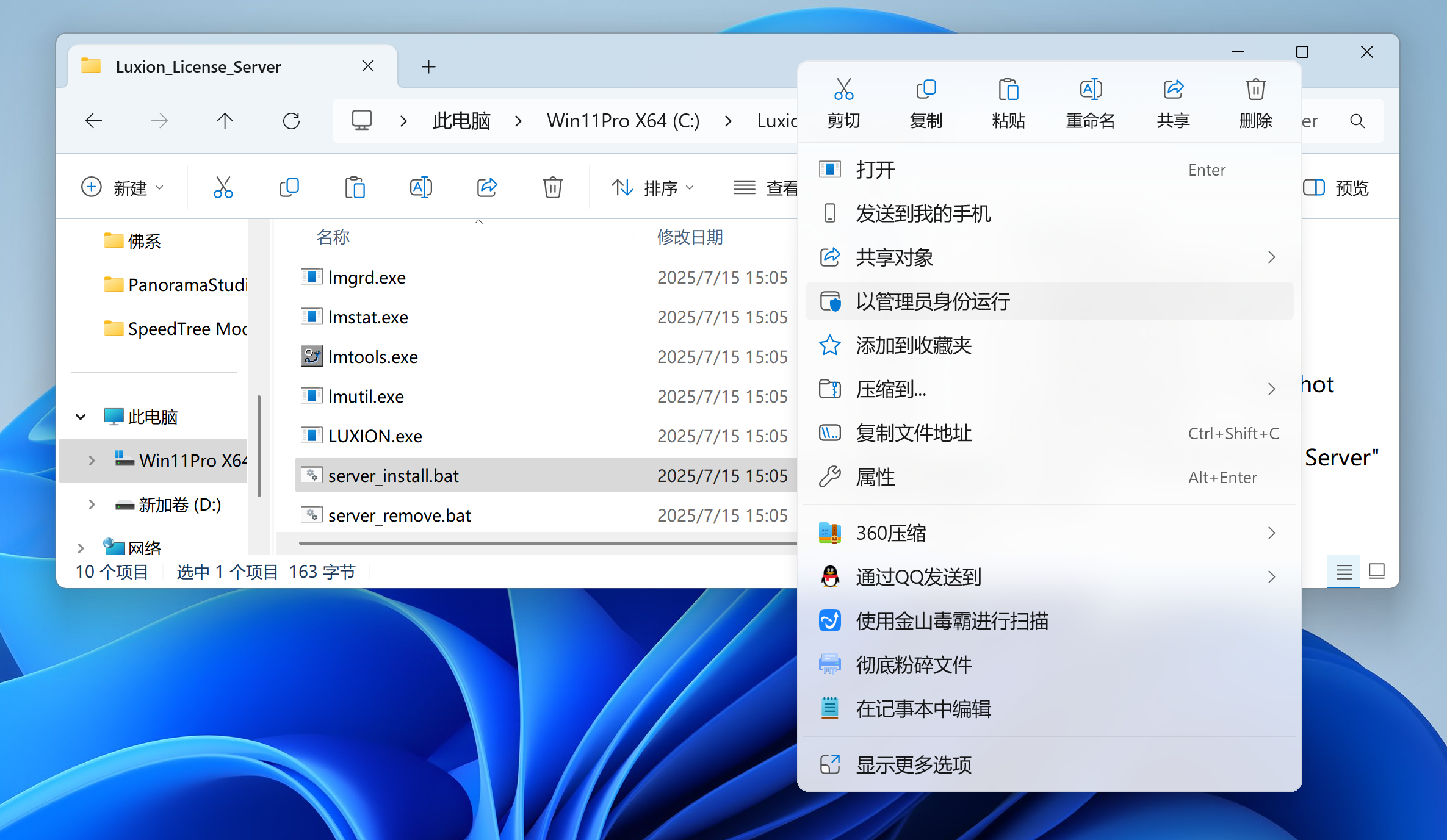
Task: Click the Up directory arrow
Action: pyautogui.click(x=225, y=121)
